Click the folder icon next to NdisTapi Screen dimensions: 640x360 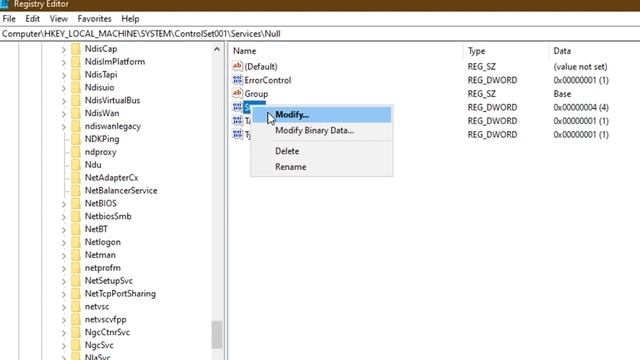click(76, 75)
